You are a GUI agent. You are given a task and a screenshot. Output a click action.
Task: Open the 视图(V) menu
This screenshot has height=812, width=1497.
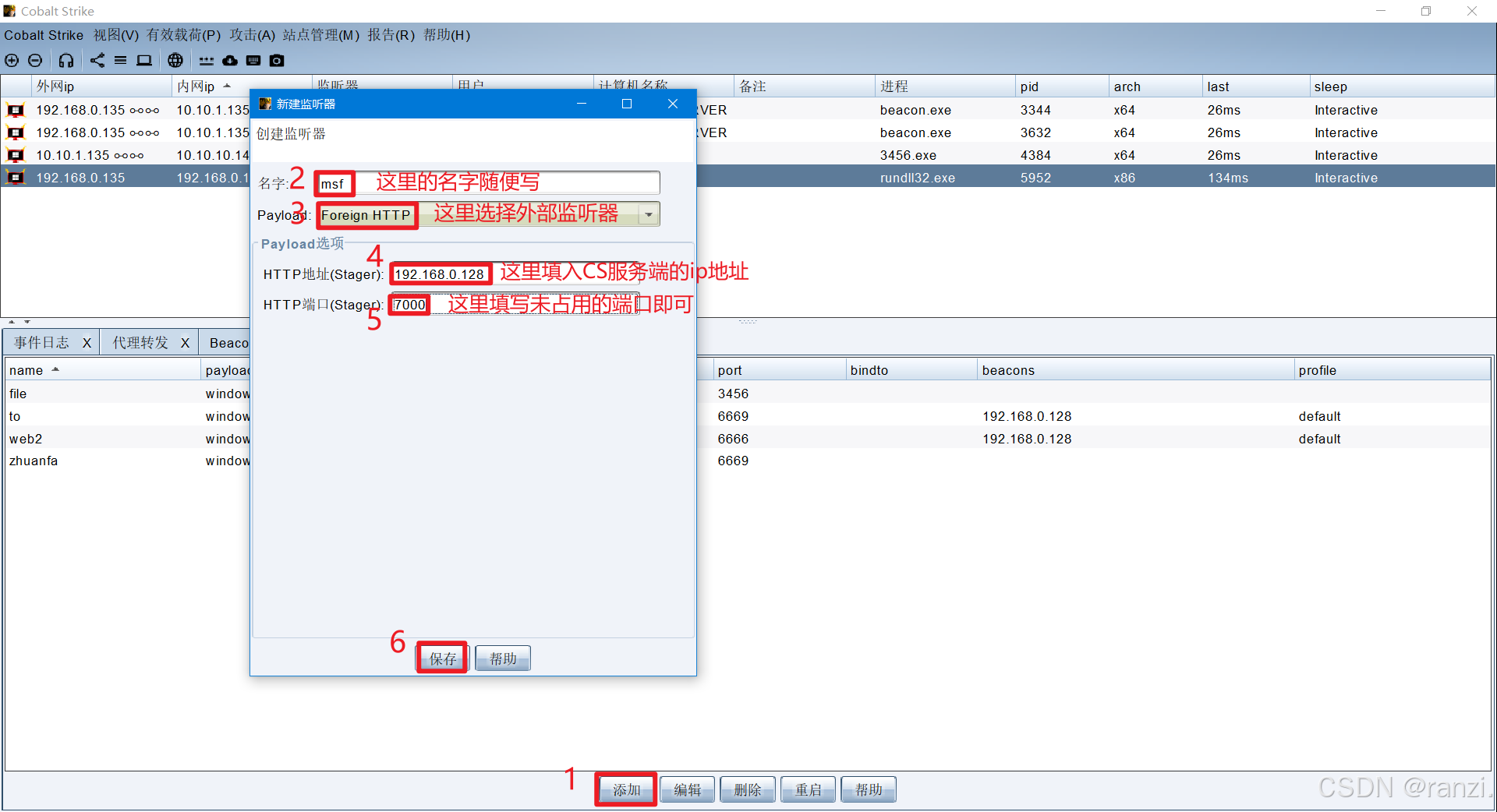pos(116,35)
